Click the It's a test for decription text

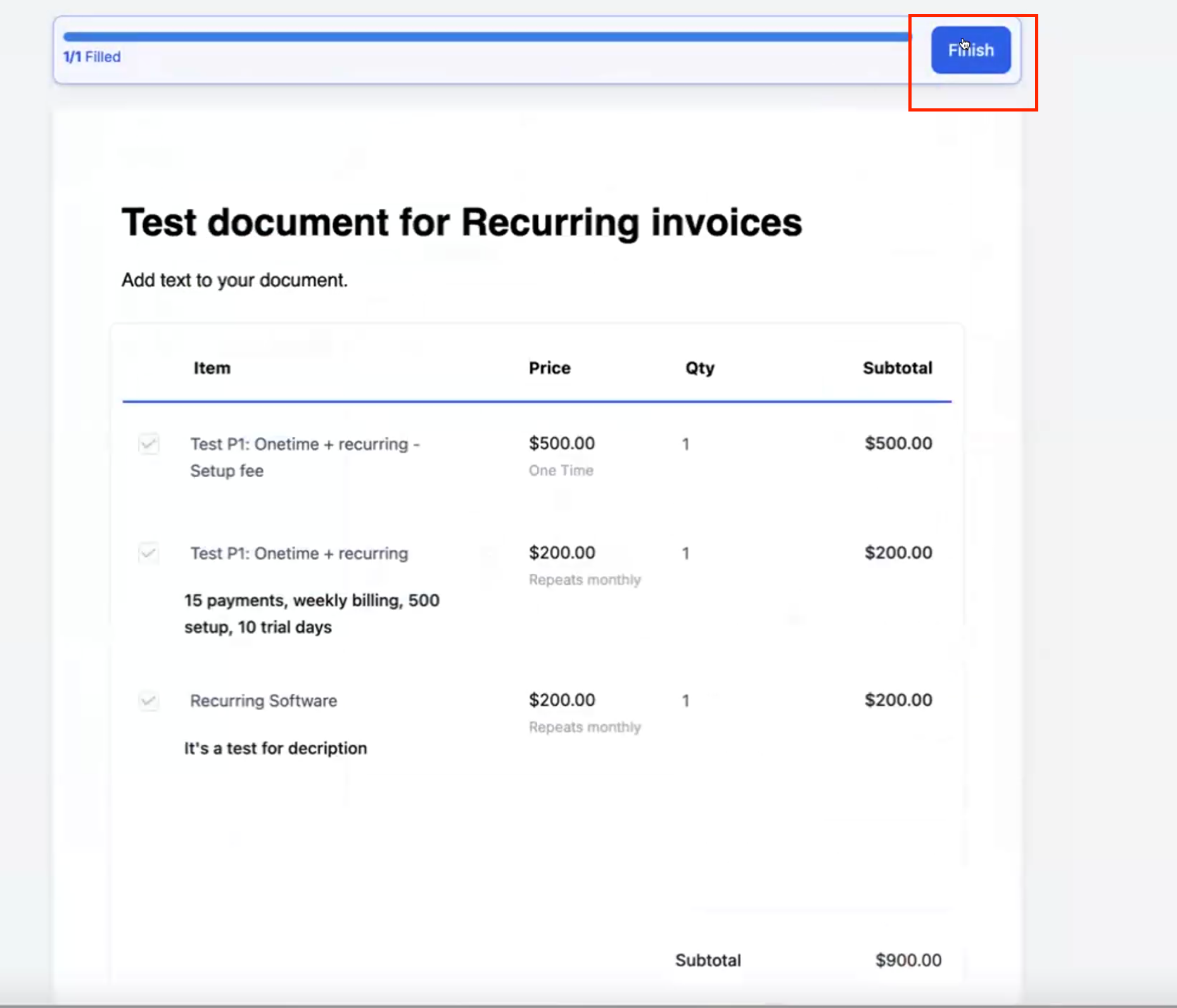pyautogui.click(x=276, y=748)
